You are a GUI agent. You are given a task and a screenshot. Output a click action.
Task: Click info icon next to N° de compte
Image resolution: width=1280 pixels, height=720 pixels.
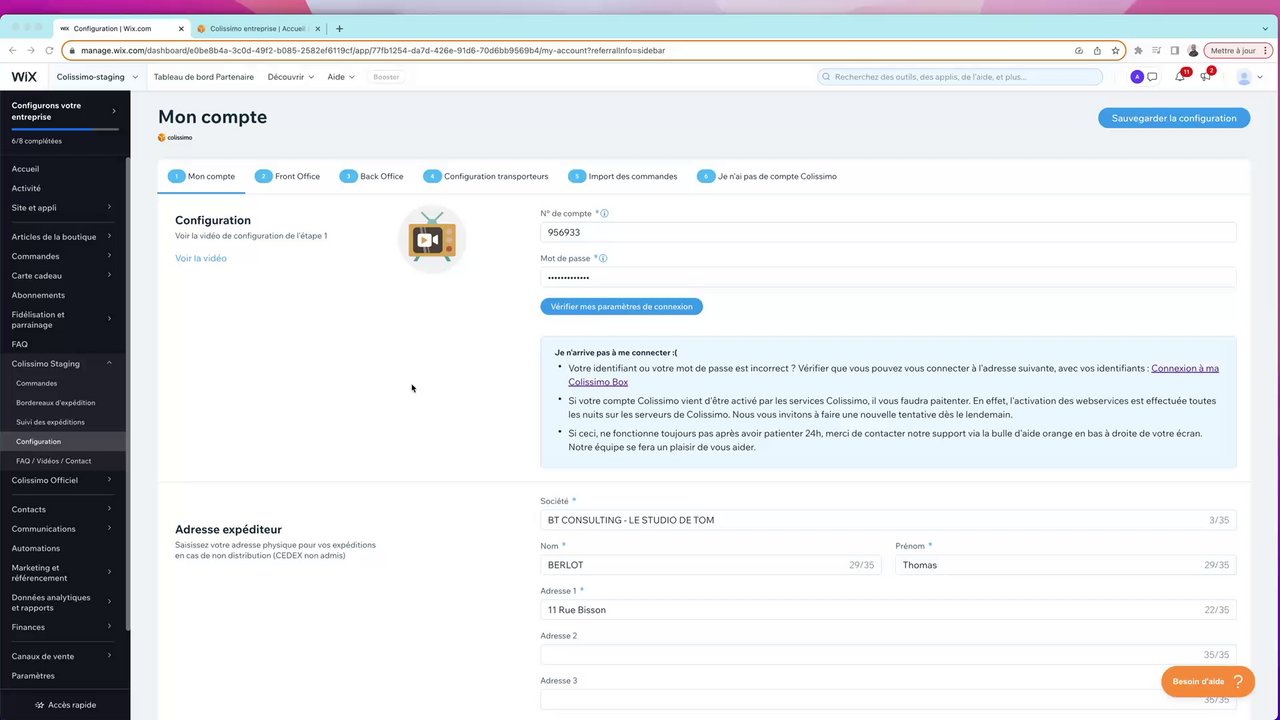point(604,213)
